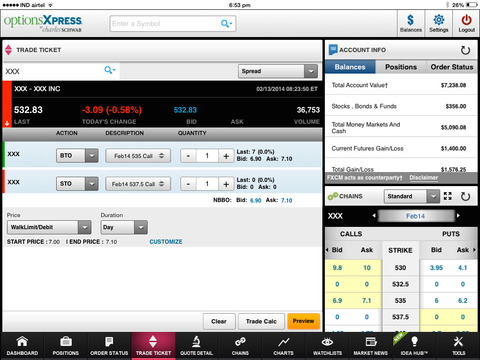Tap search icon in top symbol field
The height and width of the screenshot is (360, 480).
226,24
